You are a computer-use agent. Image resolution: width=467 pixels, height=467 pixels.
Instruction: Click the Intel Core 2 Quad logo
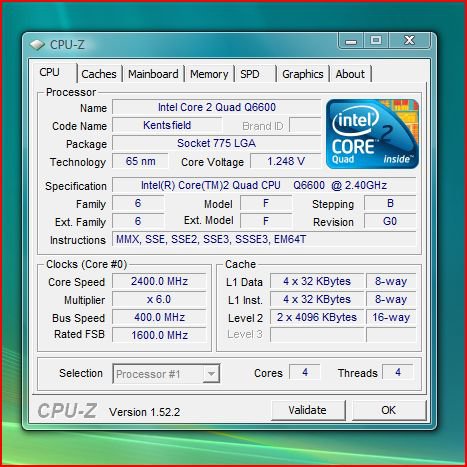372,134
